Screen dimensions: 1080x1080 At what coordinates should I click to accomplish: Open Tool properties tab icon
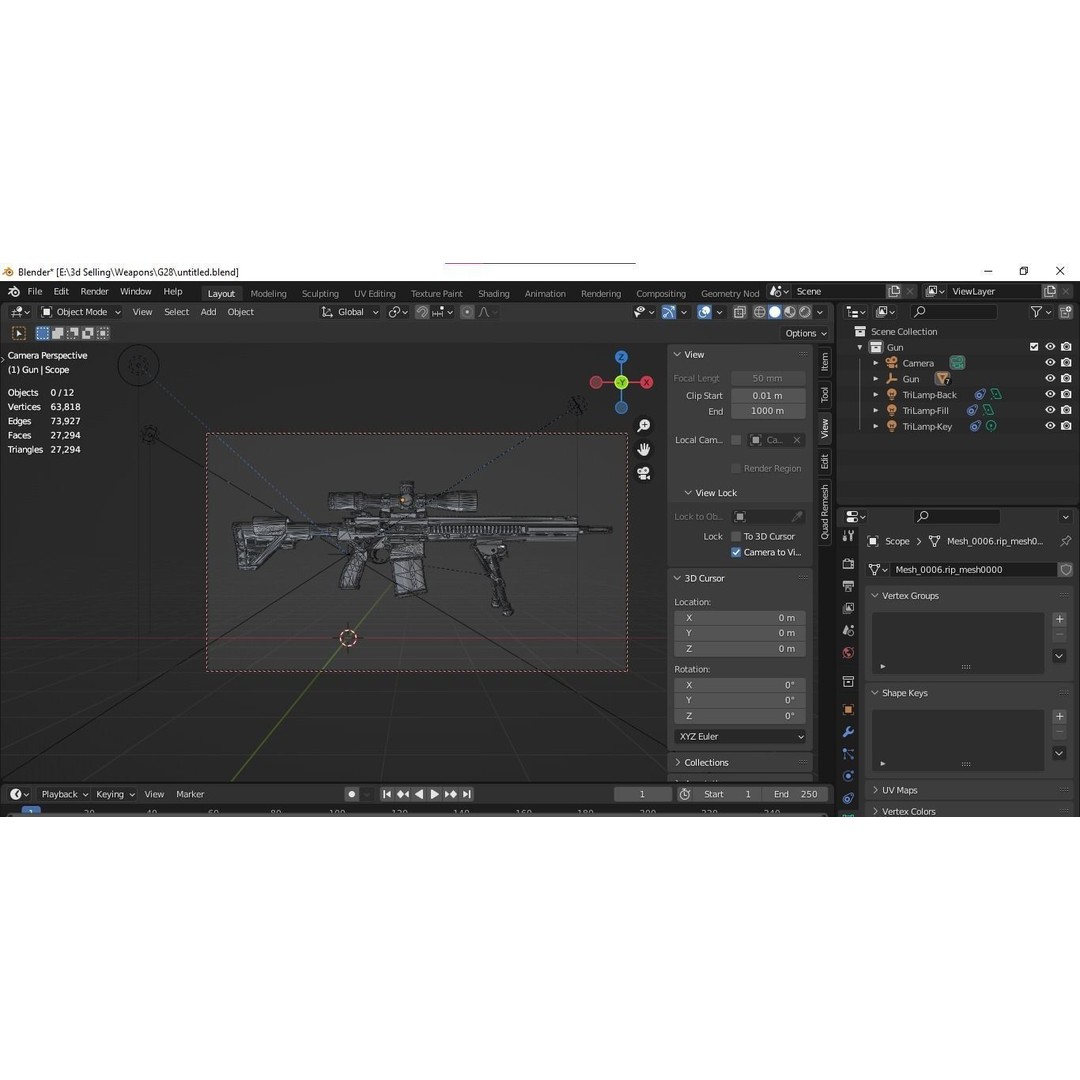[849, 536]
